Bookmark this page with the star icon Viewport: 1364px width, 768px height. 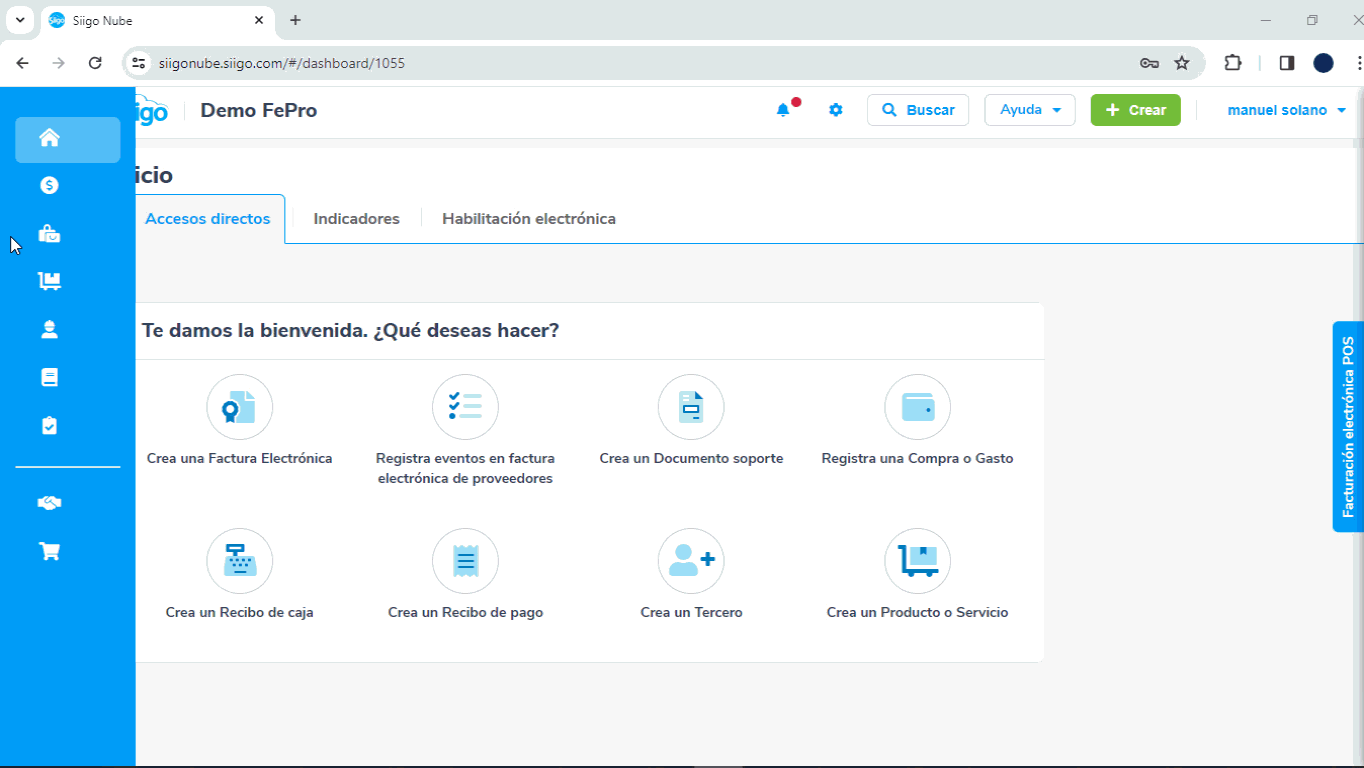[x=1182, y=63]
